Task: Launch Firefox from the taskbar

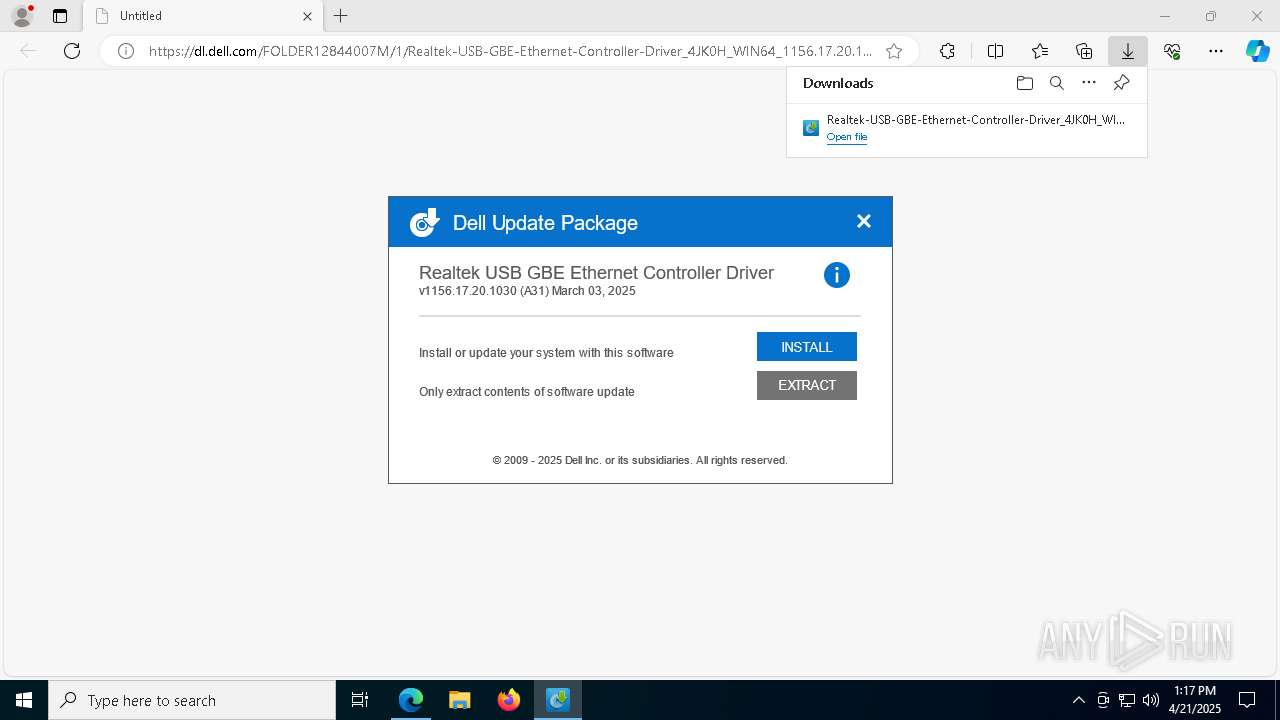Action: [509, 700]
